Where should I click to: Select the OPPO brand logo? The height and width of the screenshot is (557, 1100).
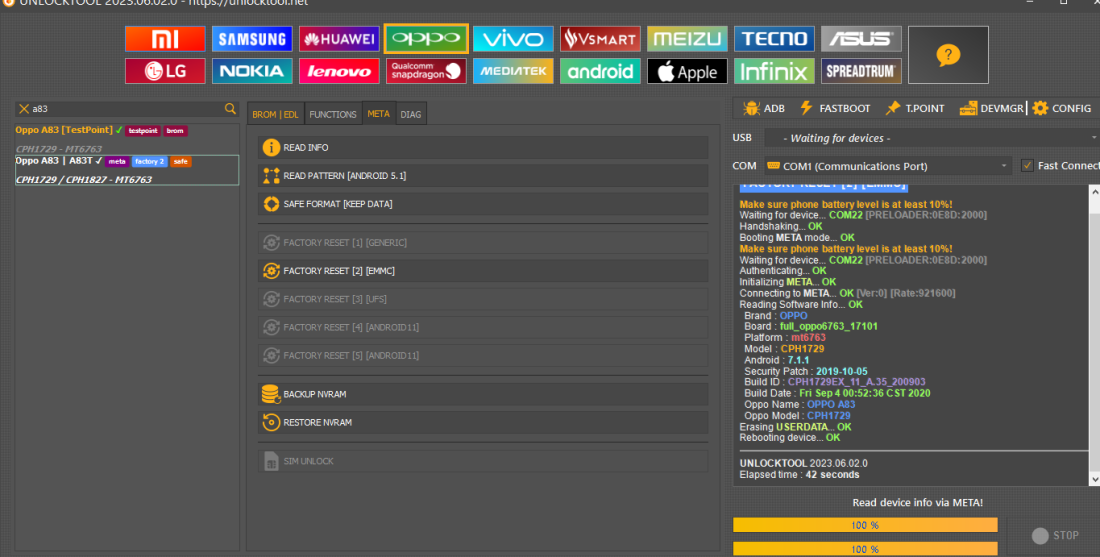pos(426,39)
